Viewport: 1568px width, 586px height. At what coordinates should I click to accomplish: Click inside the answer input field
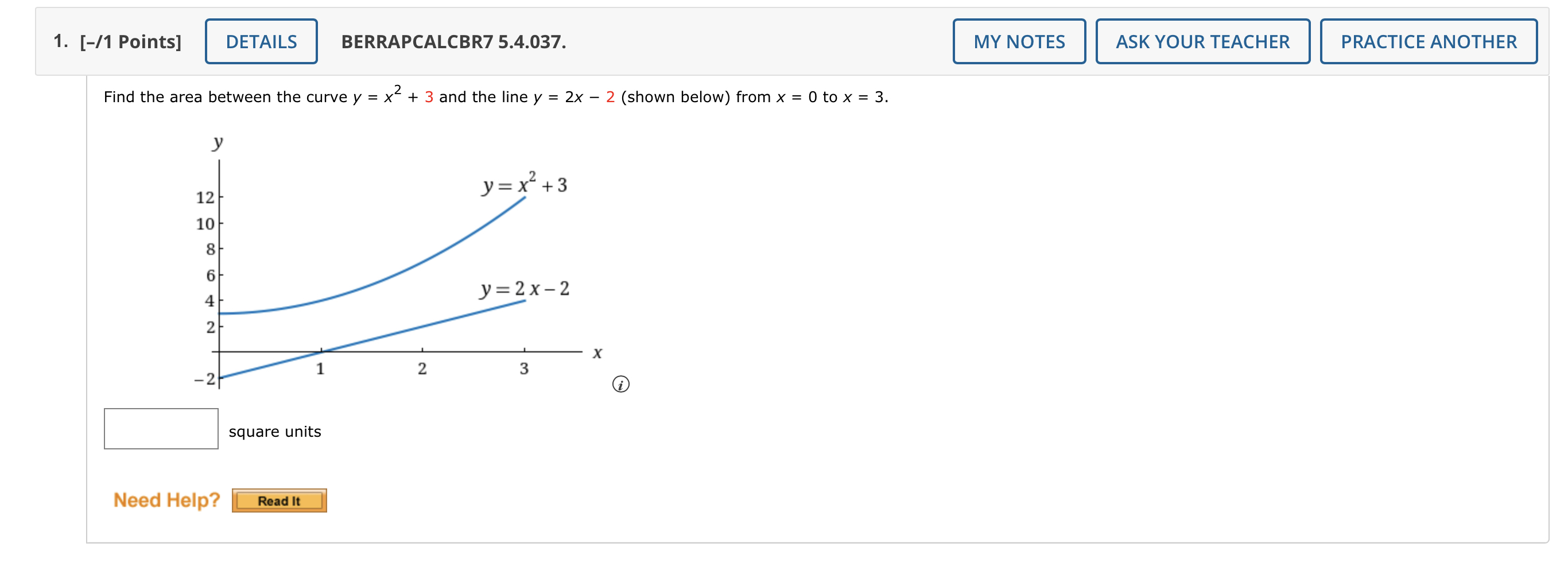(x=161, y=432)
